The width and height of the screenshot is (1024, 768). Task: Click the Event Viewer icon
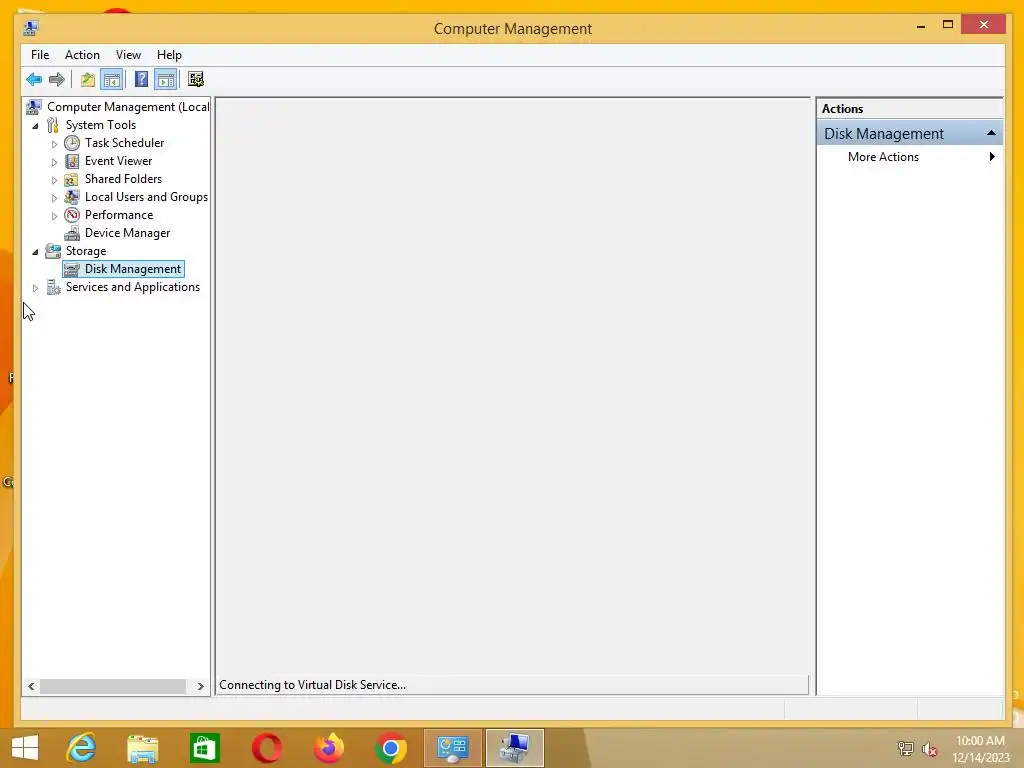pyautogui.click(x=72, y=161)
